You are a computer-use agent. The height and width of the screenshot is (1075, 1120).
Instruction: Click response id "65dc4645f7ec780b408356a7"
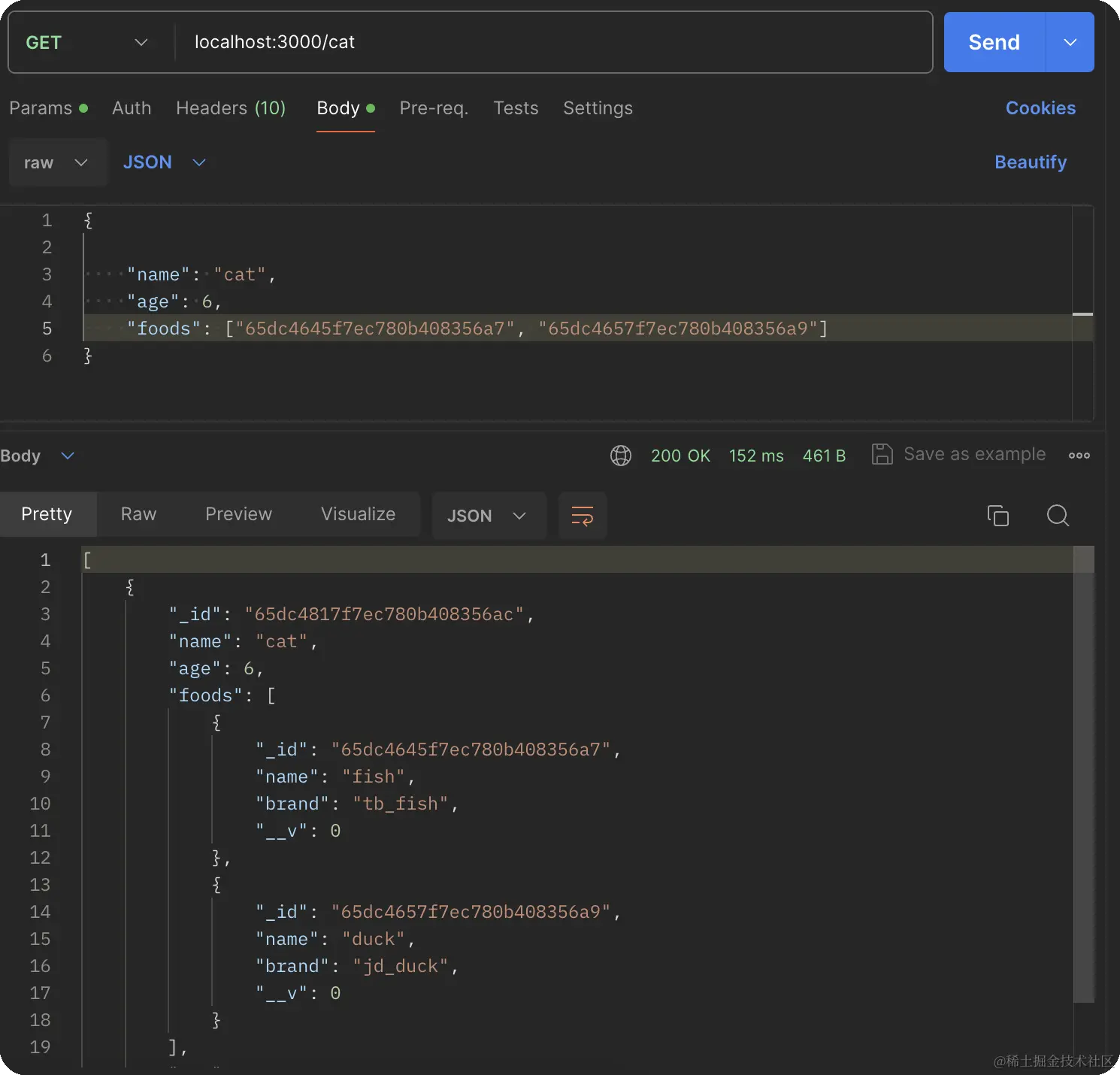[471, 749]
